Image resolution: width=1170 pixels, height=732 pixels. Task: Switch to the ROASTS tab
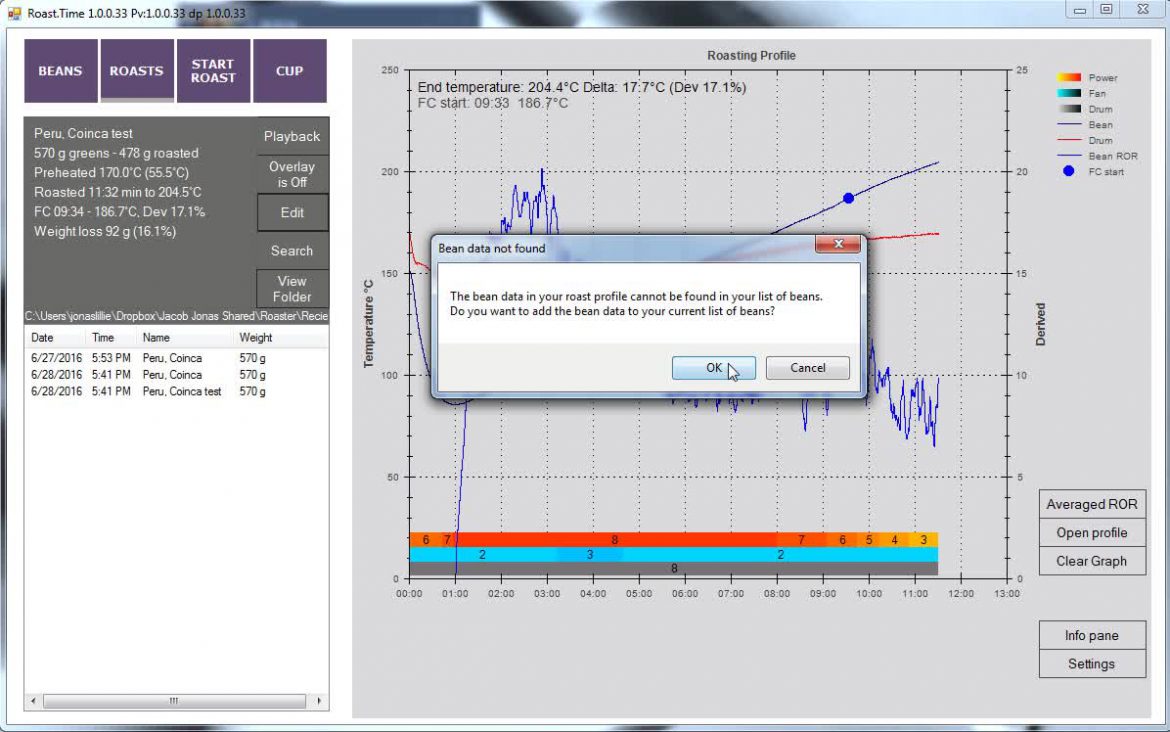tap(137, 71)
